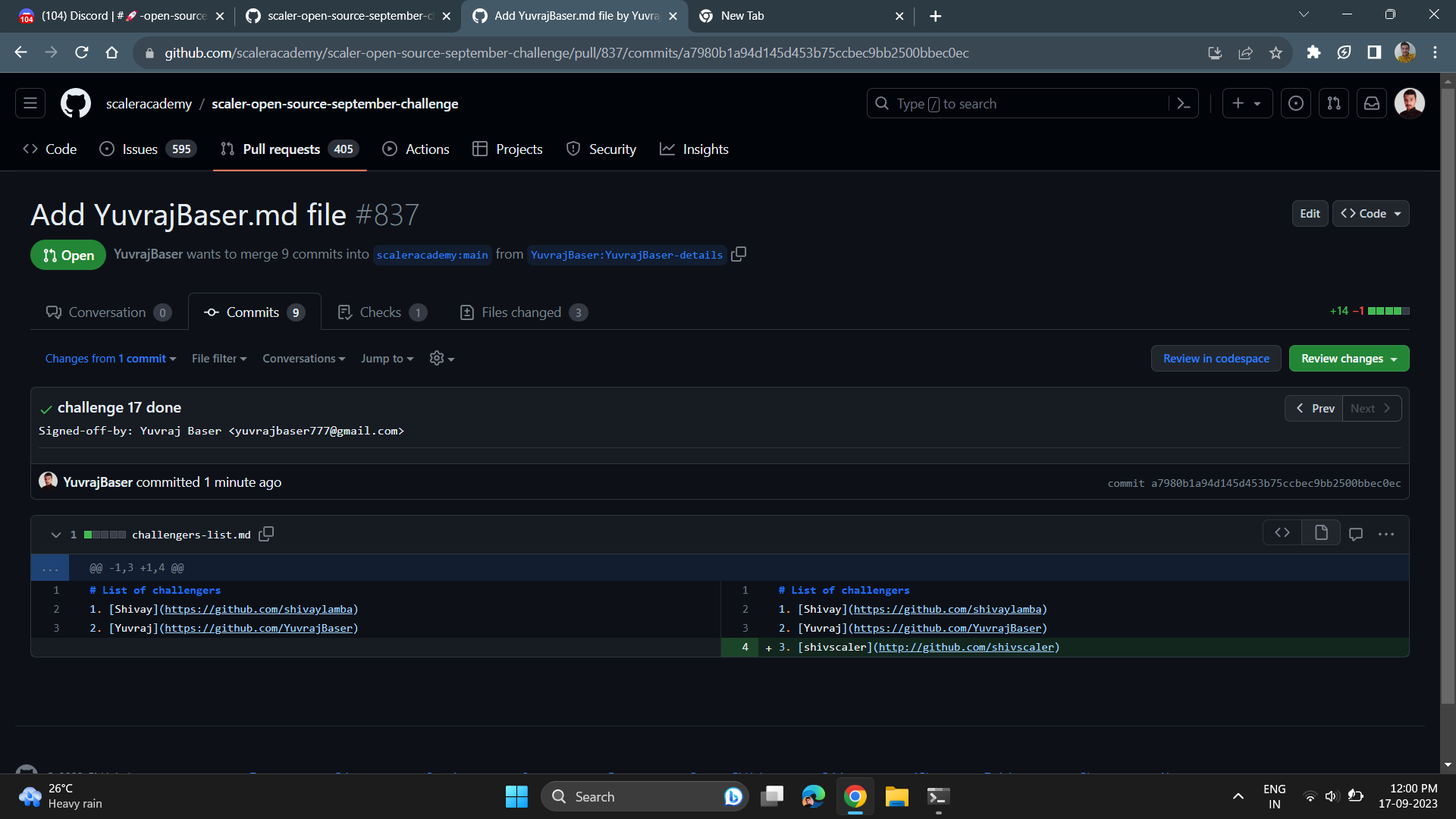Viewport: 1456px width, 819px height.
Task: Open the Checks tab
Action: click(x=381, y=312)
